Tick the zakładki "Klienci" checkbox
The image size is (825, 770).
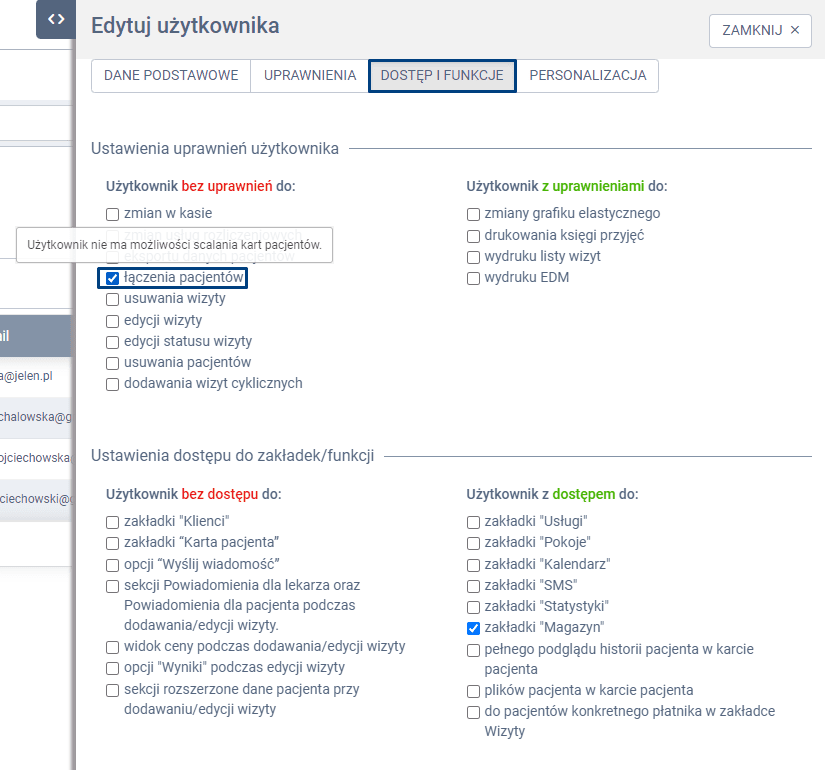click(113, 522)
